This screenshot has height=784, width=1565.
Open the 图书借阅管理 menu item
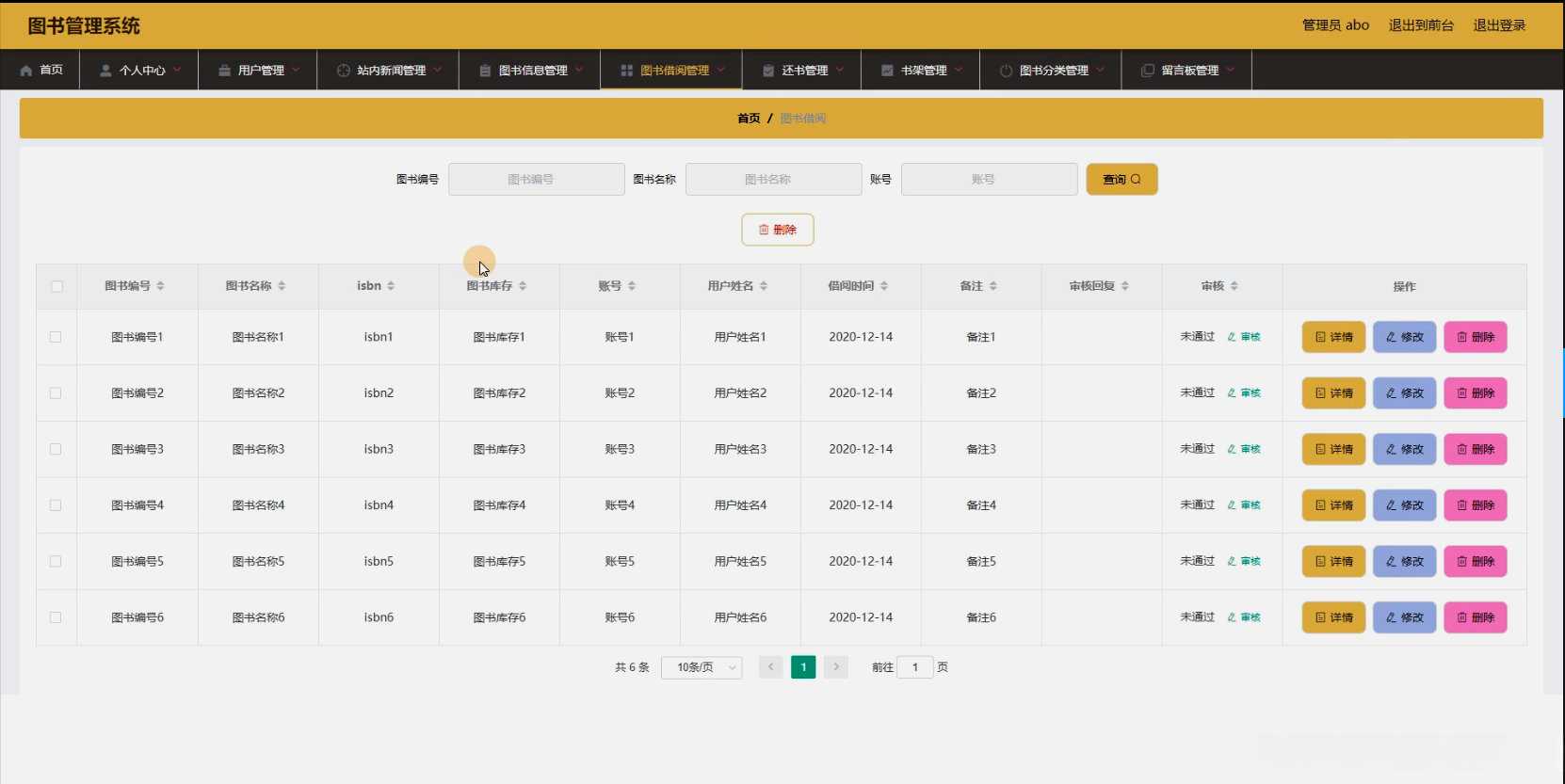point(671,71)
